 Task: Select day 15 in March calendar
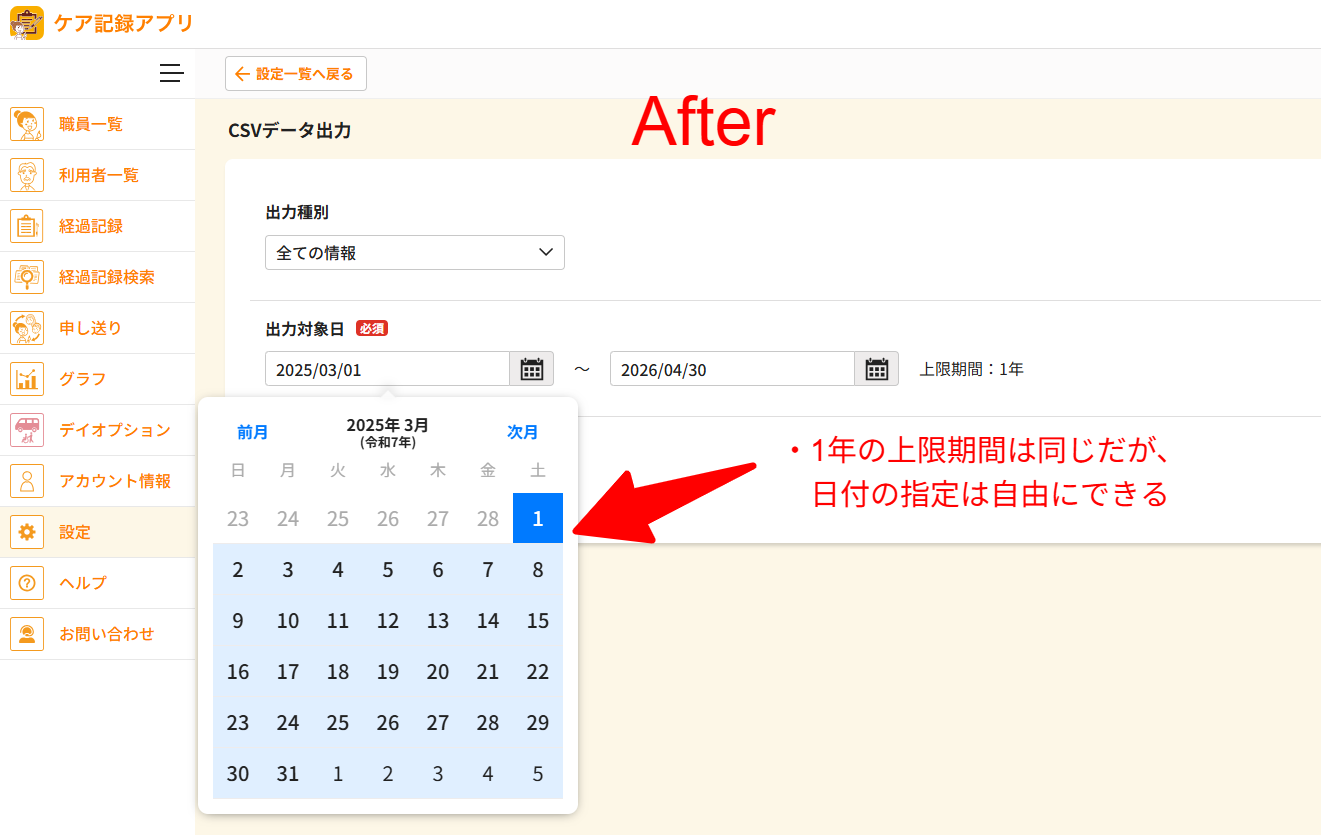point(538,621)
